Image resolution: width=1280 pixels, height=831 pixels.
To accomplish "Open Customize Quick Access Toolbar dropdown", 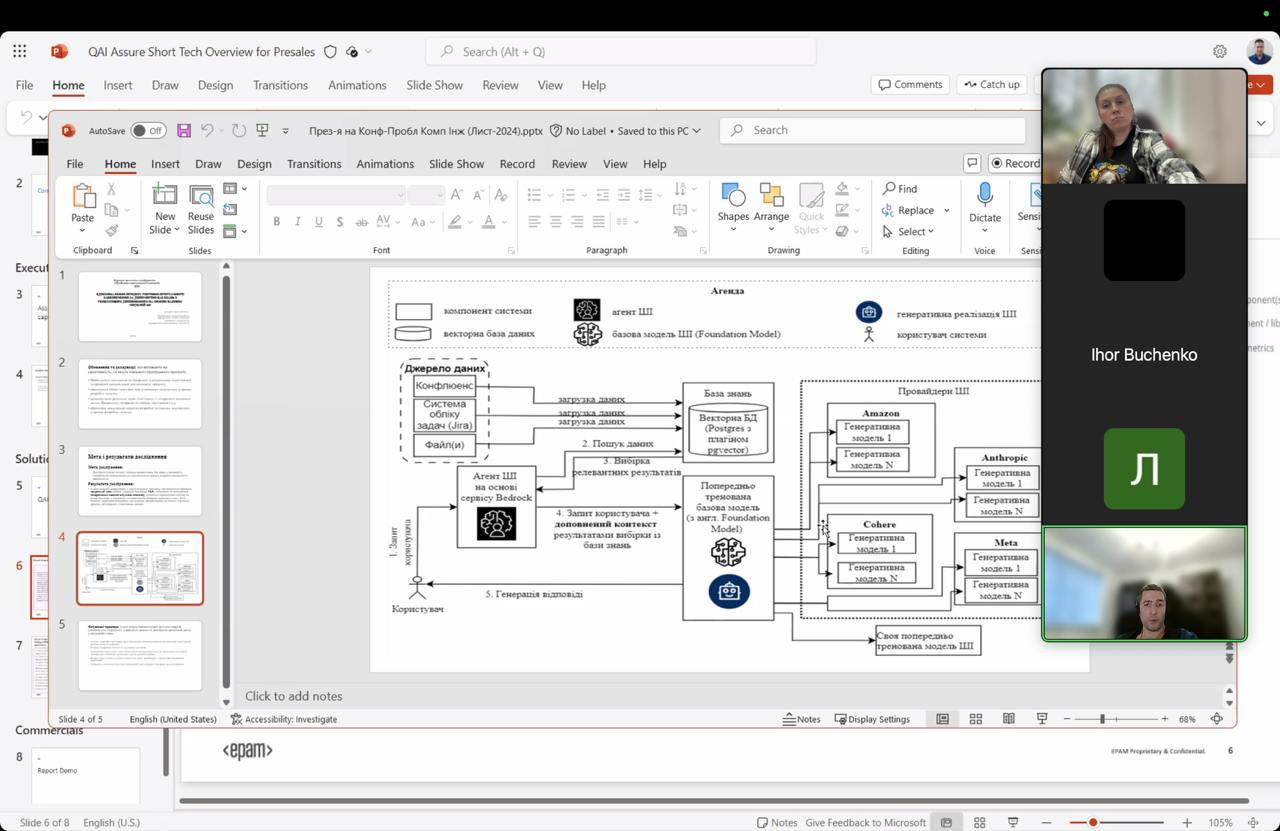I will point(285,131).
